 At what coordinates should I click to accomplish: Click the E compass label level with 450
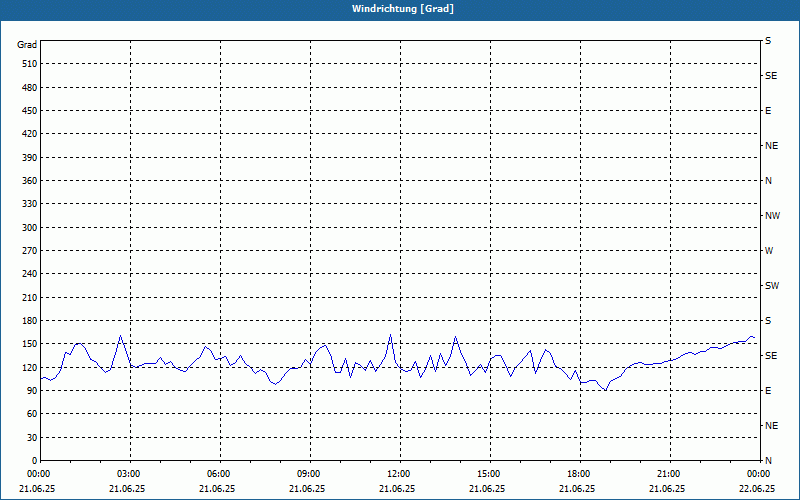(x=768, y=111)
